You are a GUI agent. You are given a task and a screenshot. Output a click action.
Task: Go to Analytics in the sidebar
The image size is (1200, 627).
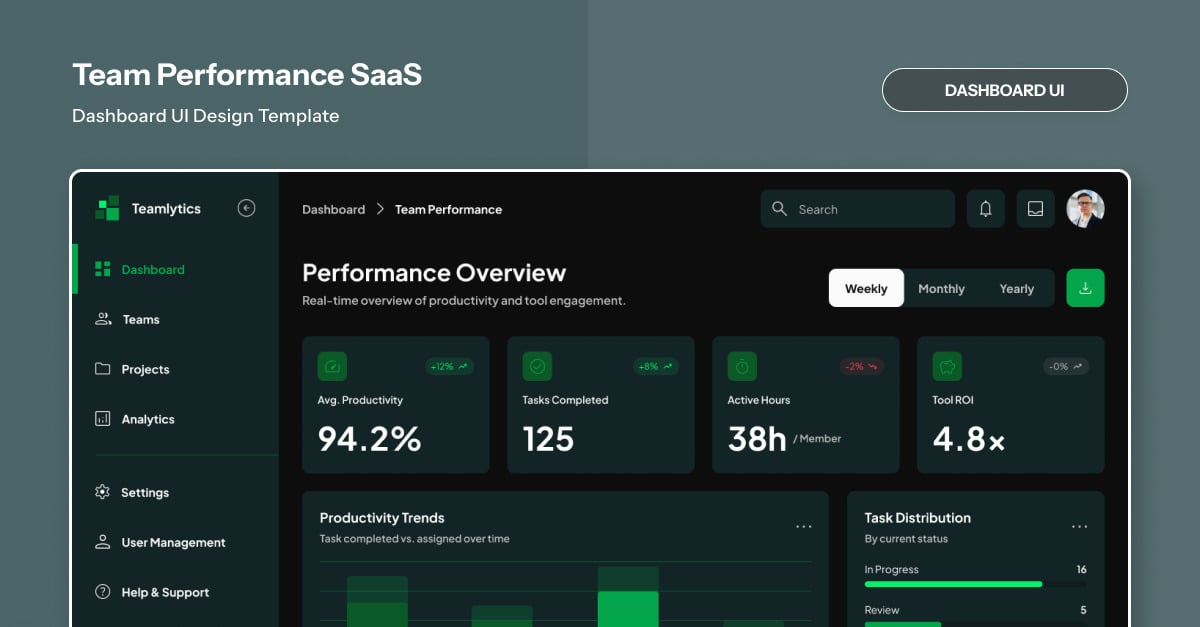point(148,420)
